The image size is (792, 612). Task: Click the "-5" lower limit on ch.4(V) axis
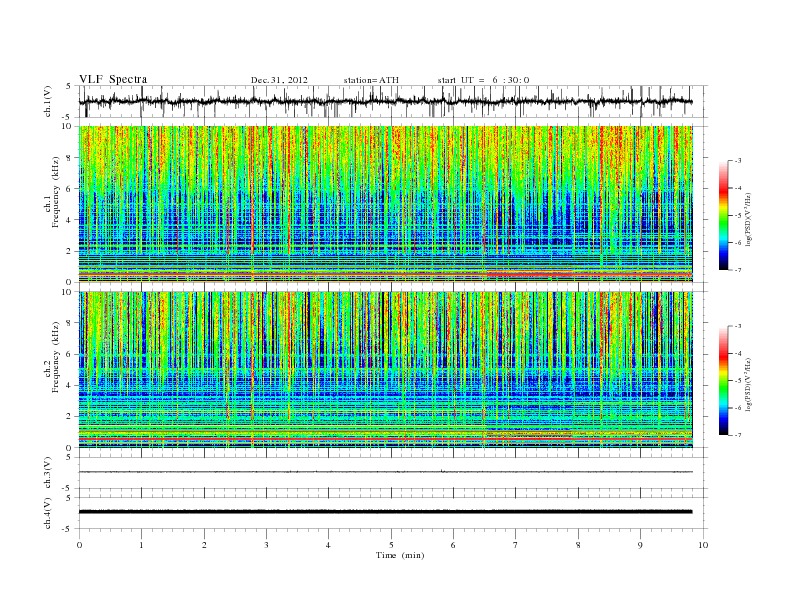(68, 529)
